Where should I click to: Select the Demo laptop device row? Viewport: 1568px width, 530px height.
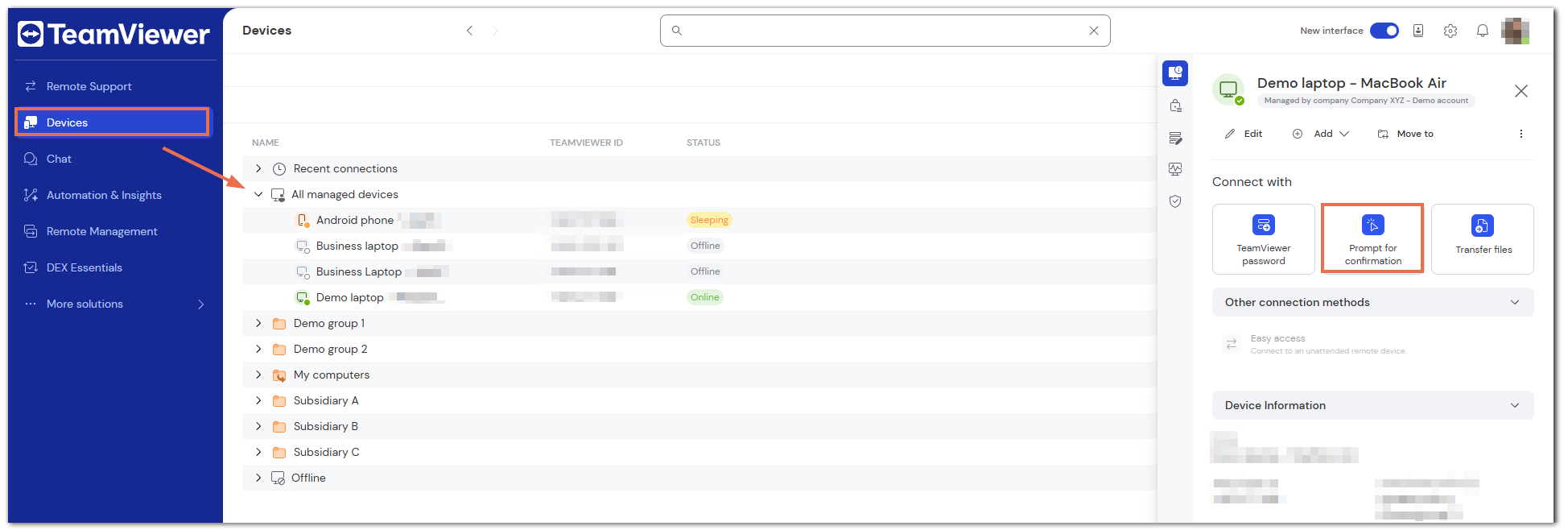(x=699, y=297)
